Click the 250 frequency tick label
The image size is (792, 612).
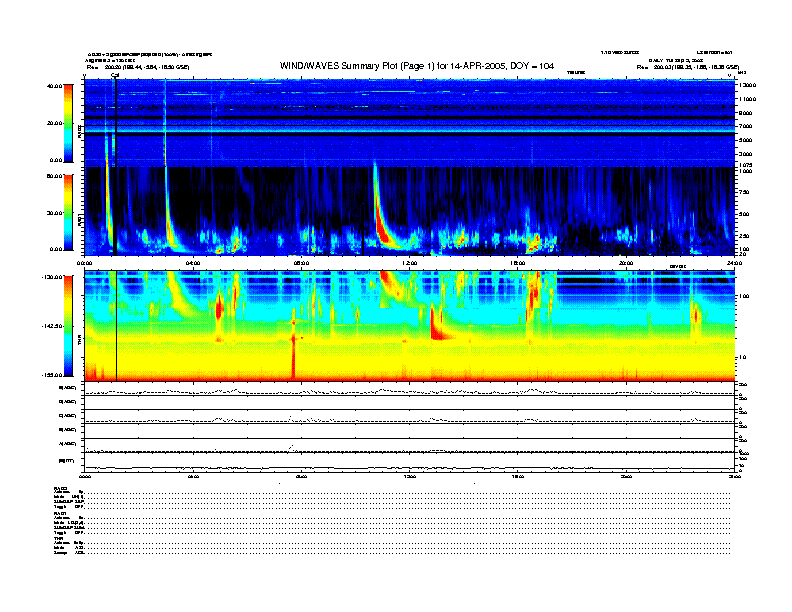pyautogui.click(x=745, y=236)
